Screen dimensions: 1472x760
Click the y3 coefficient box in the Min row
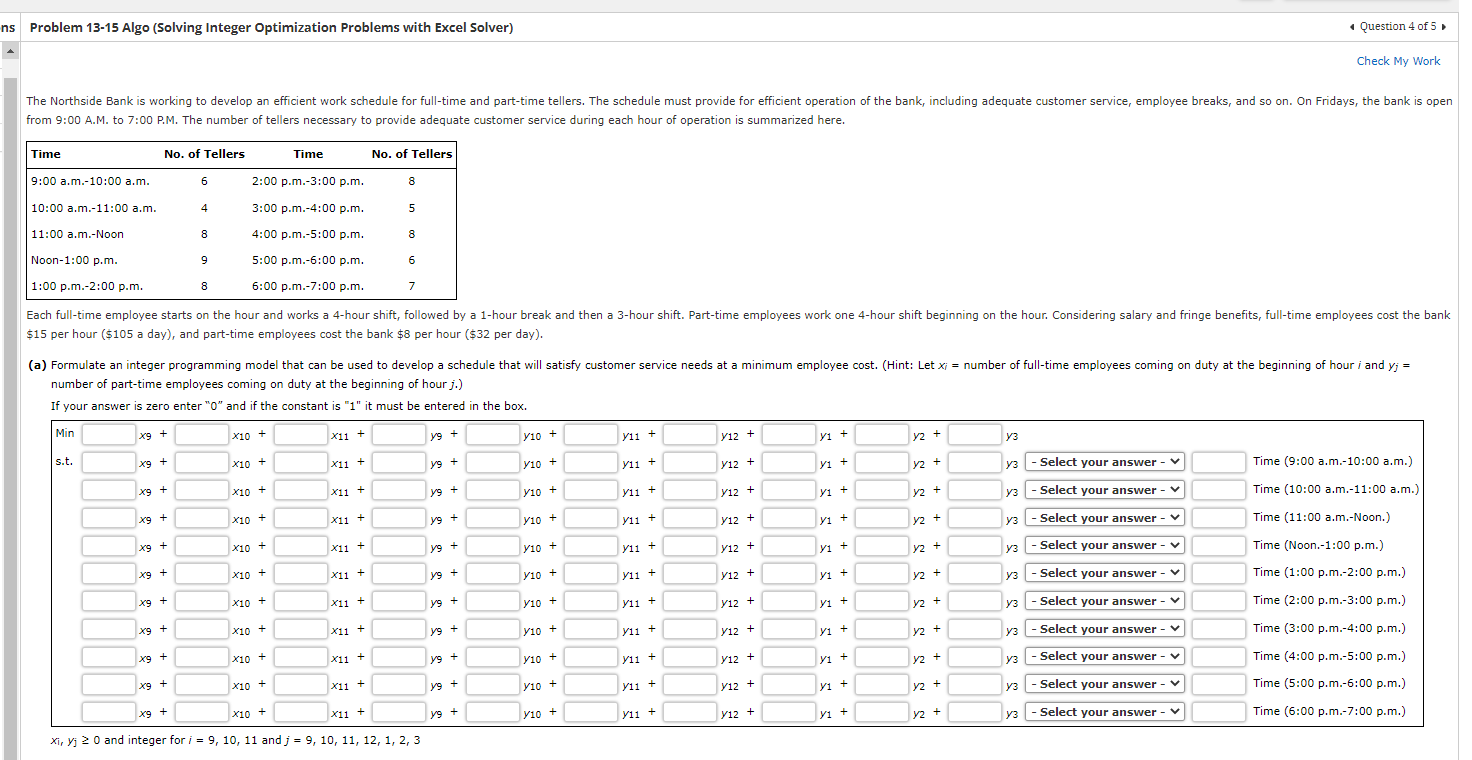pos(973,432)
